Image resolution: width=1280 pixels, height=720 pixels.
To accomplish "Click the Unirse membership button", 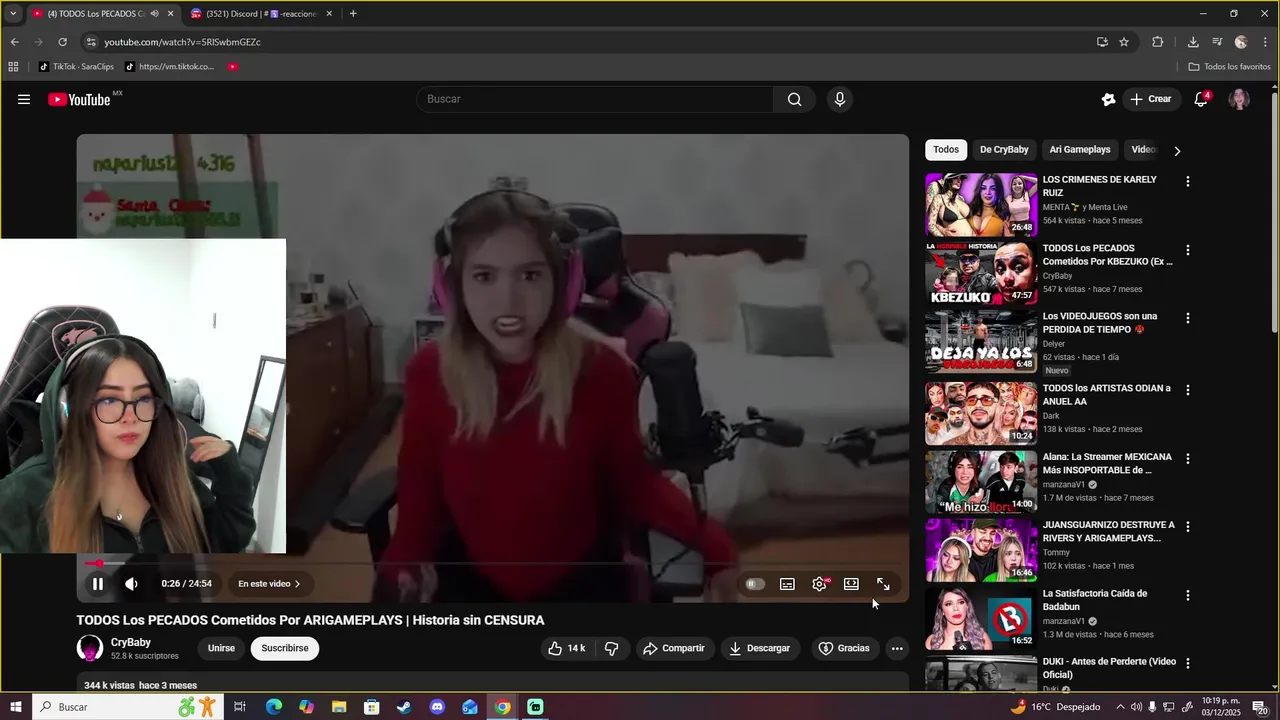I will point(221,648).
